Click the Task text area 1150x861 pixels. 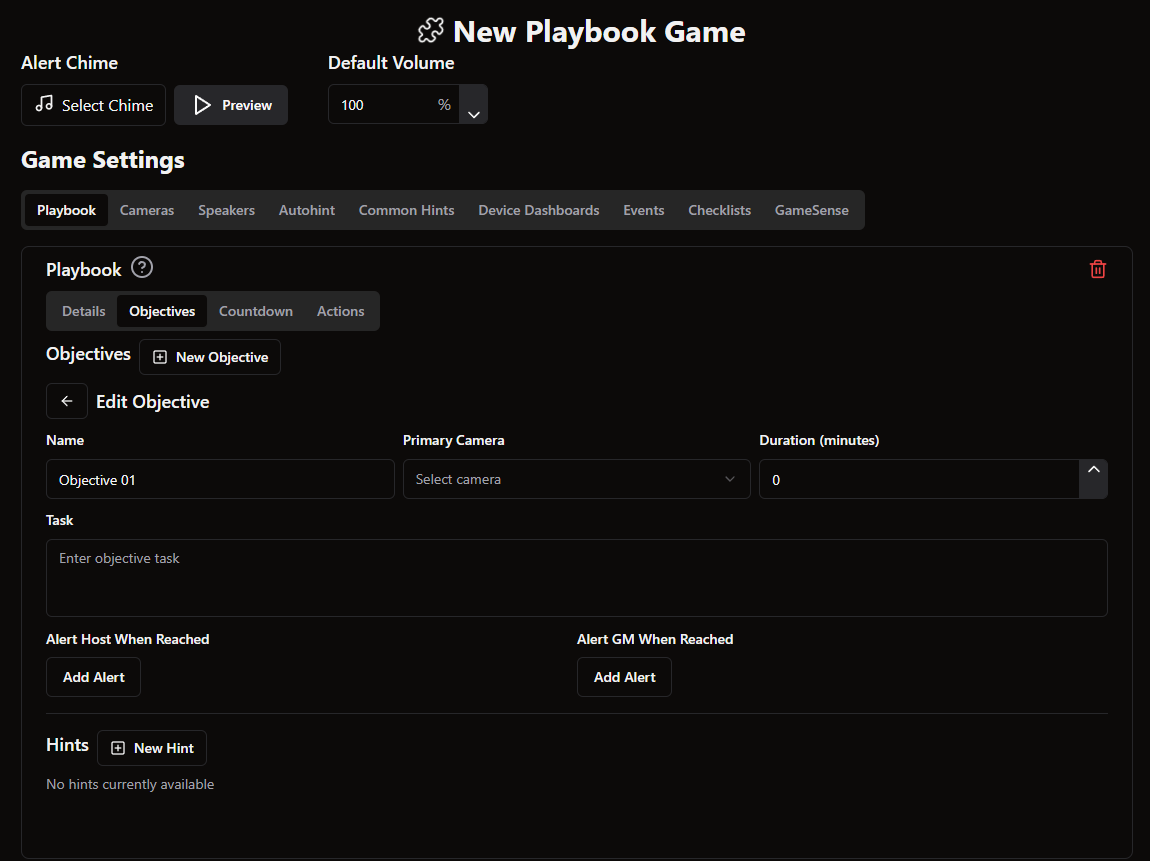[x=576, y=578]
